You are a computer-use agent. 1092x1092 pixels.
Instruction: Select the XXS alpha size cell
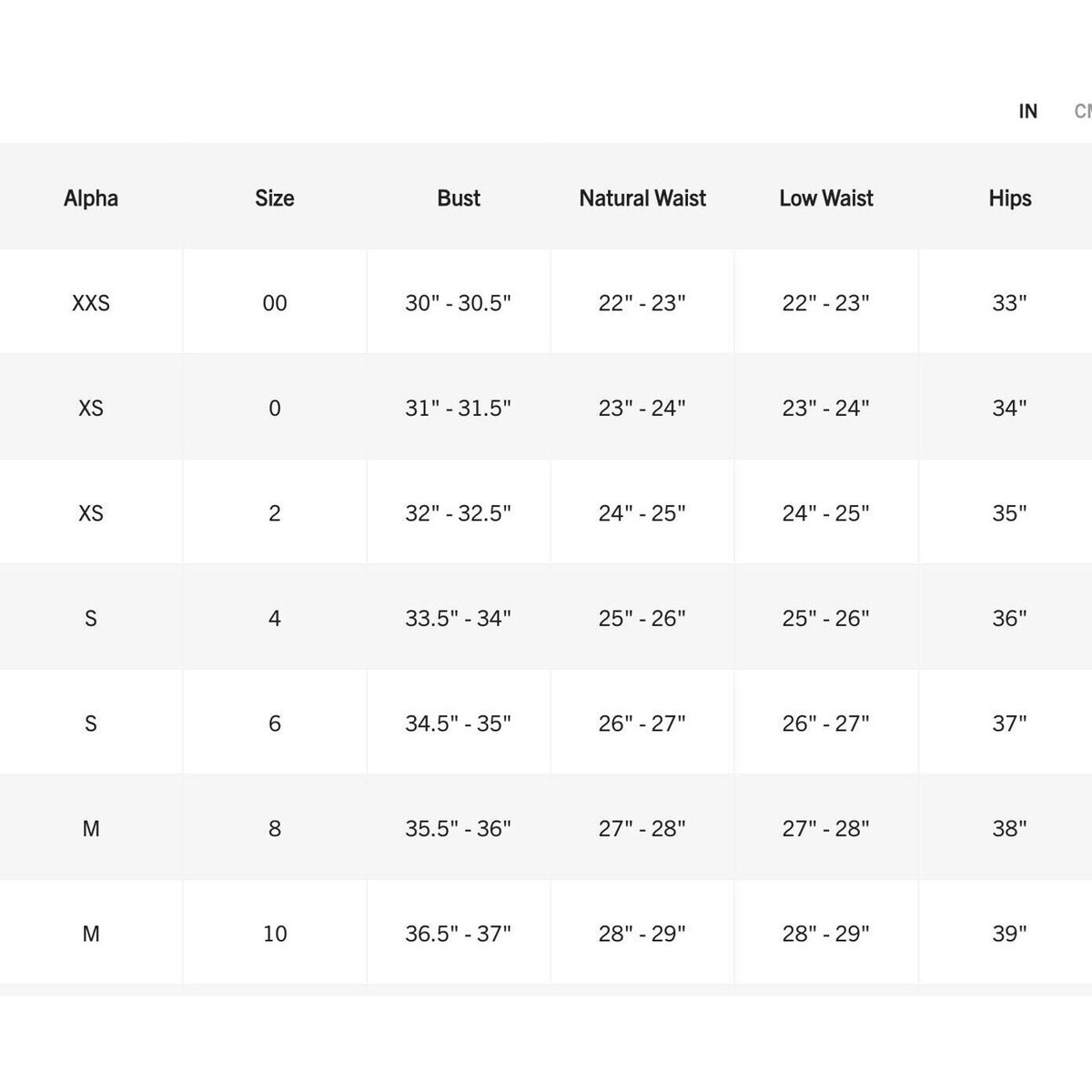(91, 303)
